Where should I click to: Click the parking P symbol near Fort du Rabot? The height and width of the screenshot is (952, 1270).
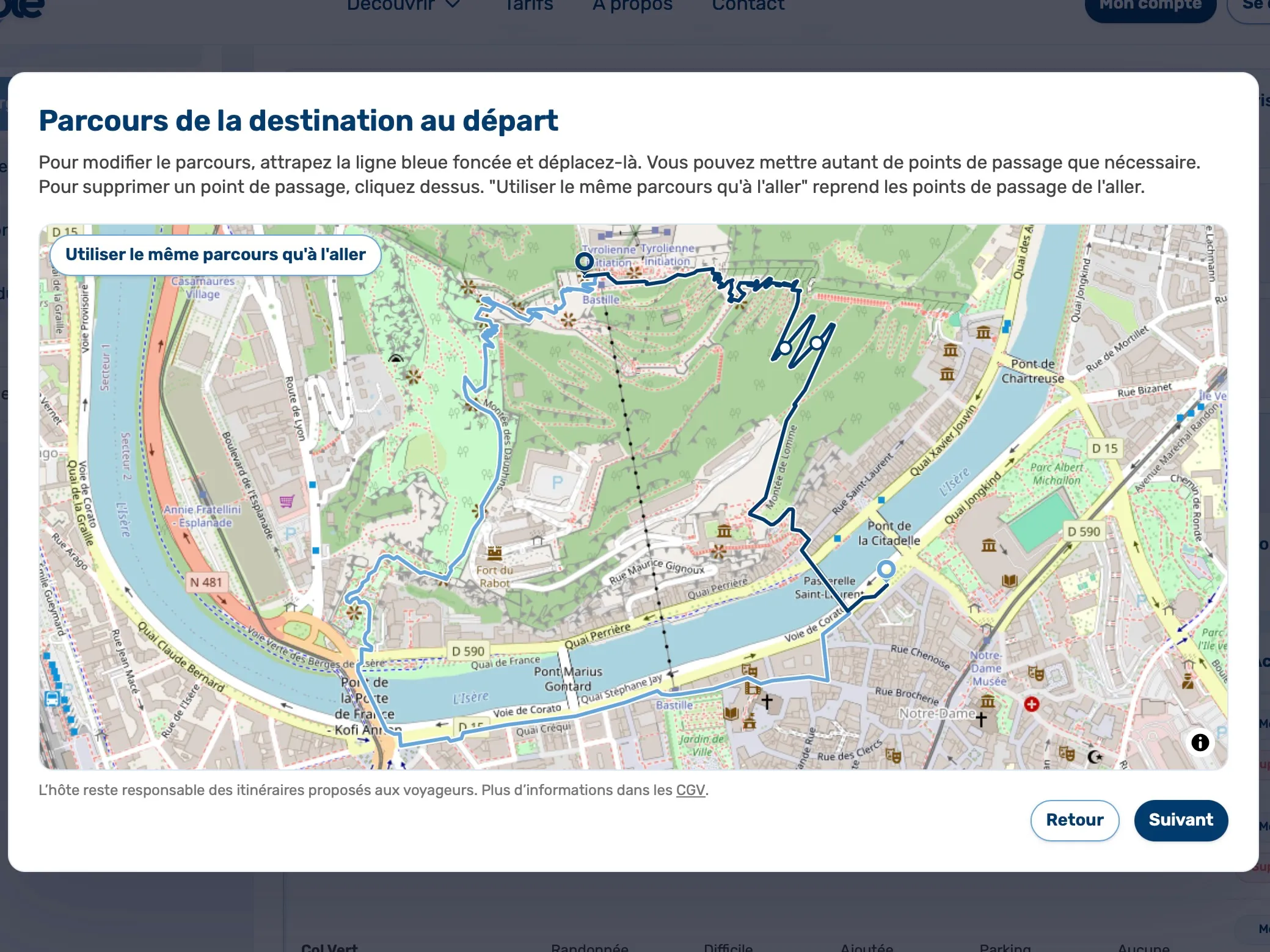(x=557, y=482)
